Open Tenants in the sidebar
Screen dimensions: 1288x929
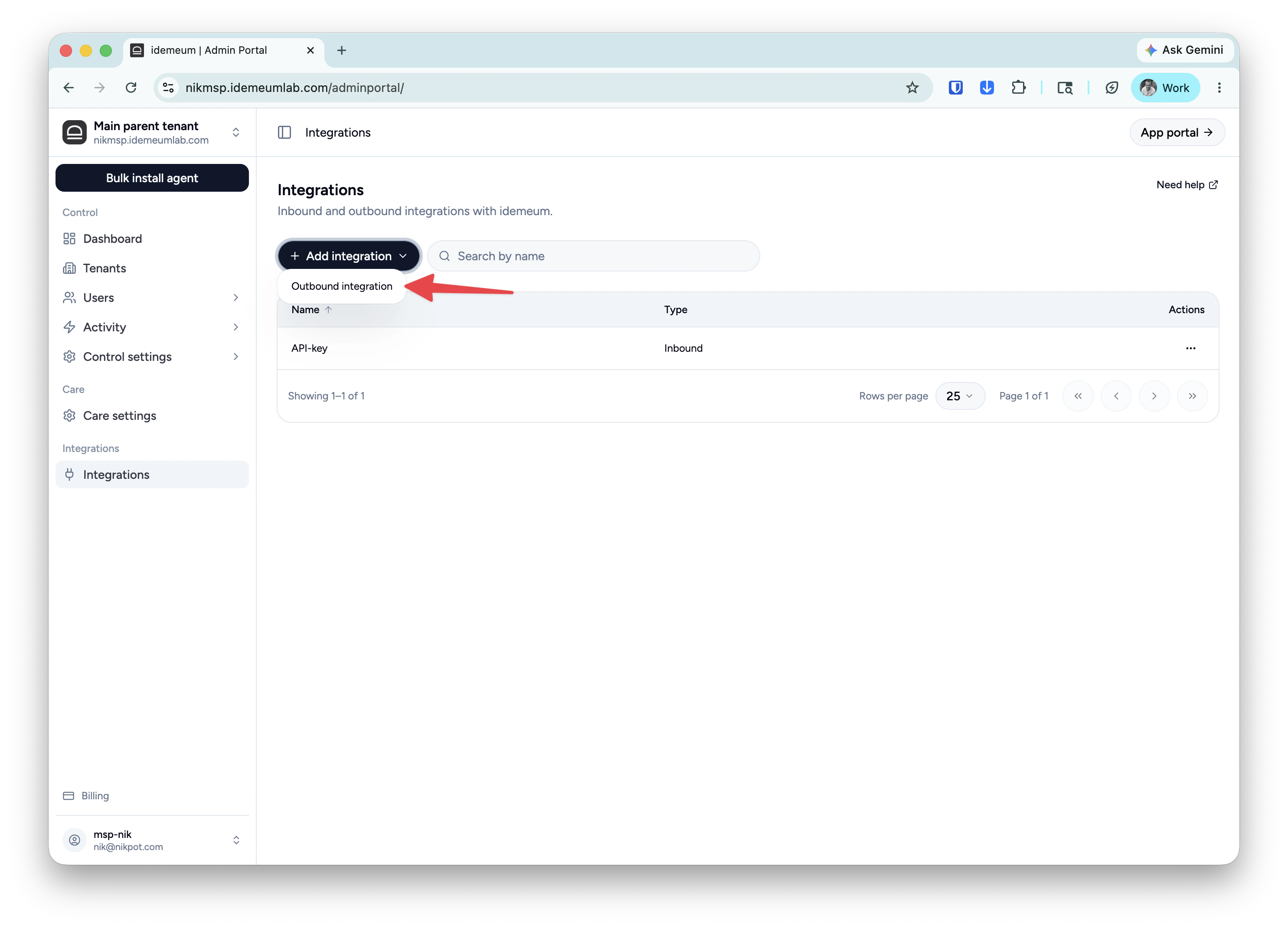point(152,268)
